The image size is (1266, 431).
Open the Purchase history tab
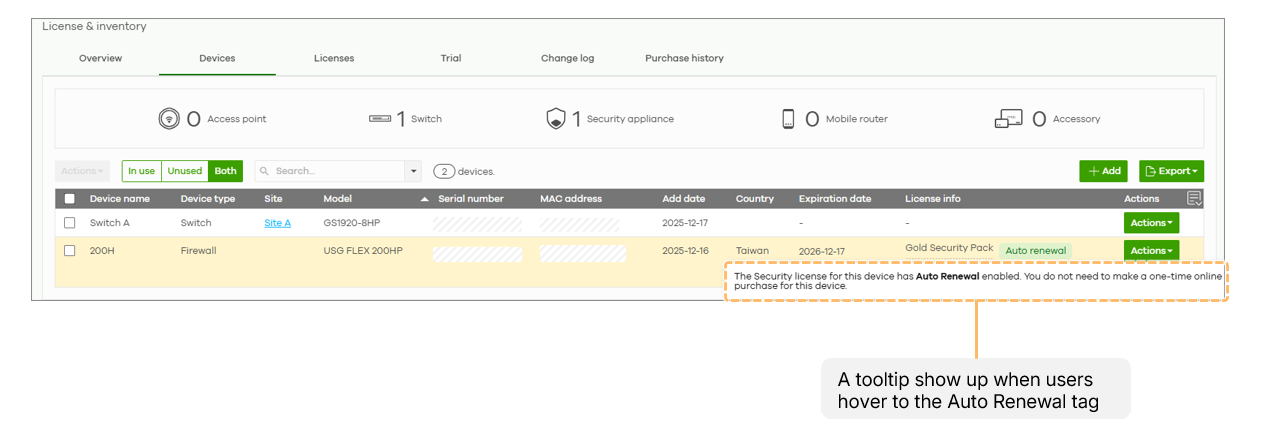[x=684, y=58]
